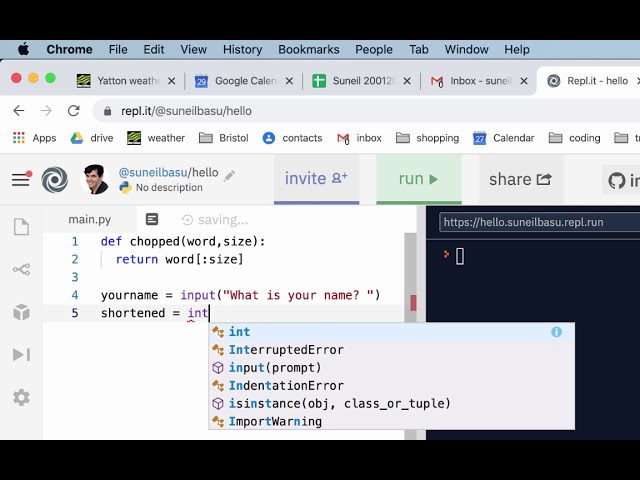Open the weather bookmark

(156, 138)
